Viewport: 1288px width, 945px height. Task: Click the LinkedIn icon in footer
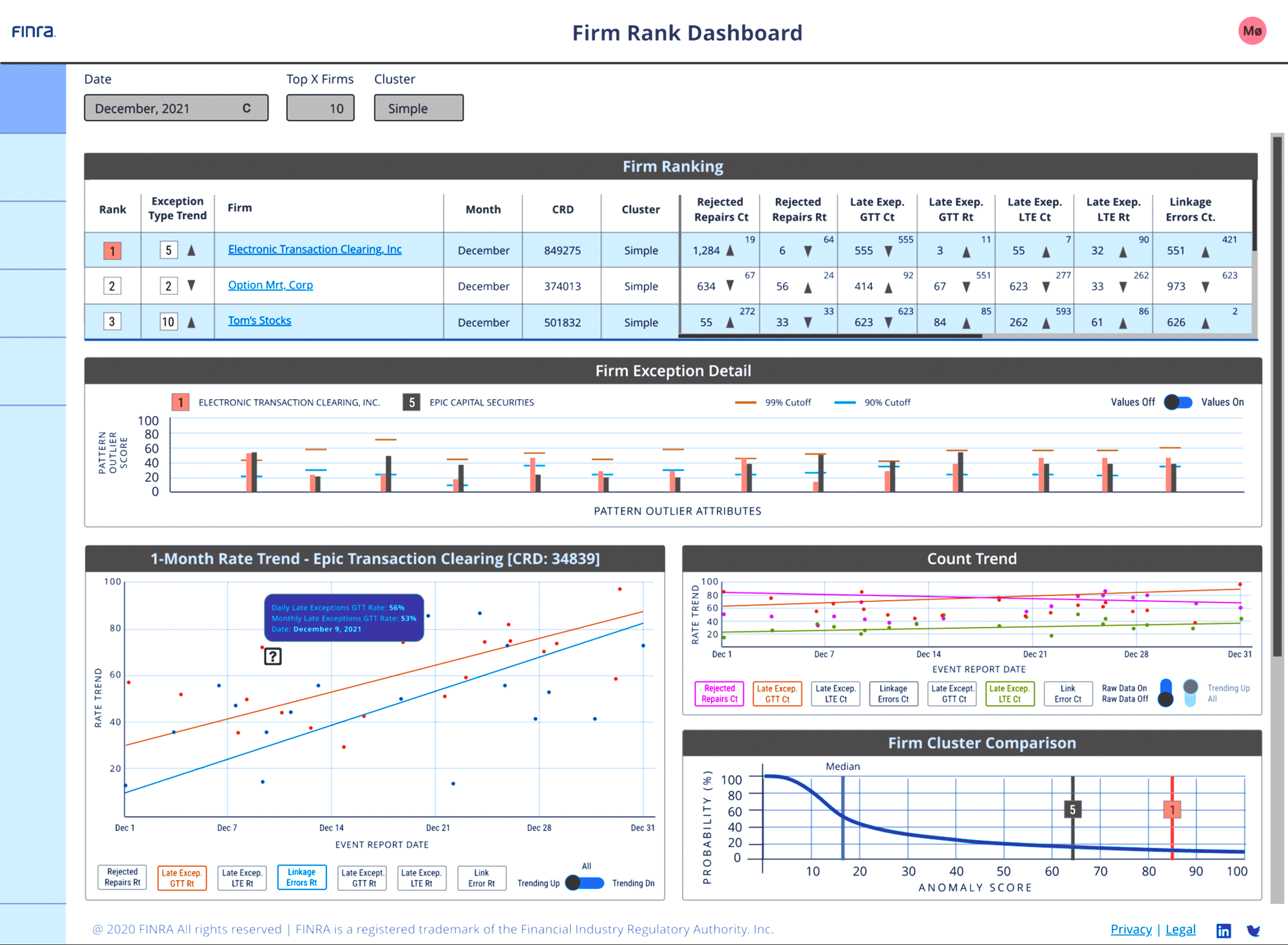click(1224, 930)
